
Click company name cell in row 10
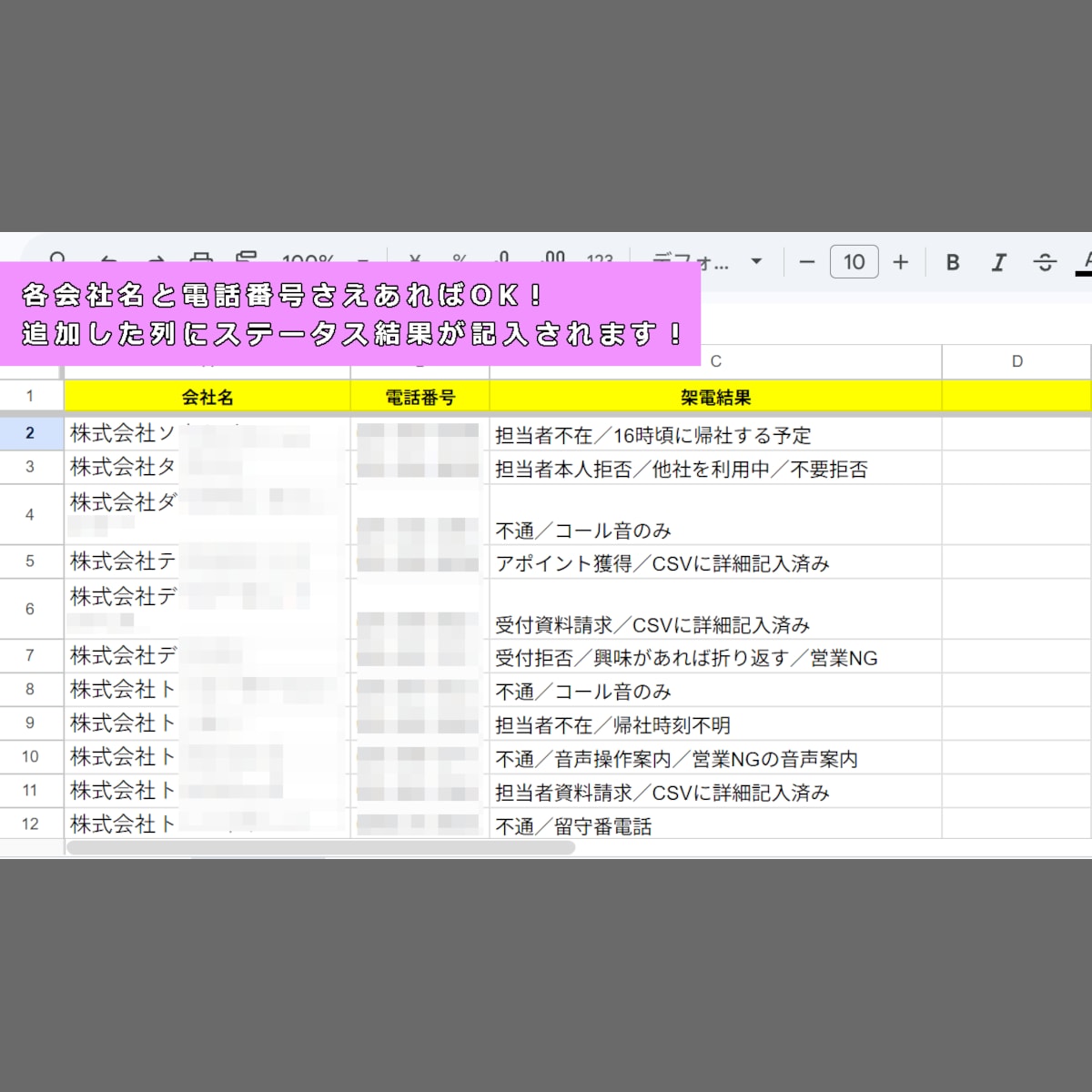pos(207,758)
